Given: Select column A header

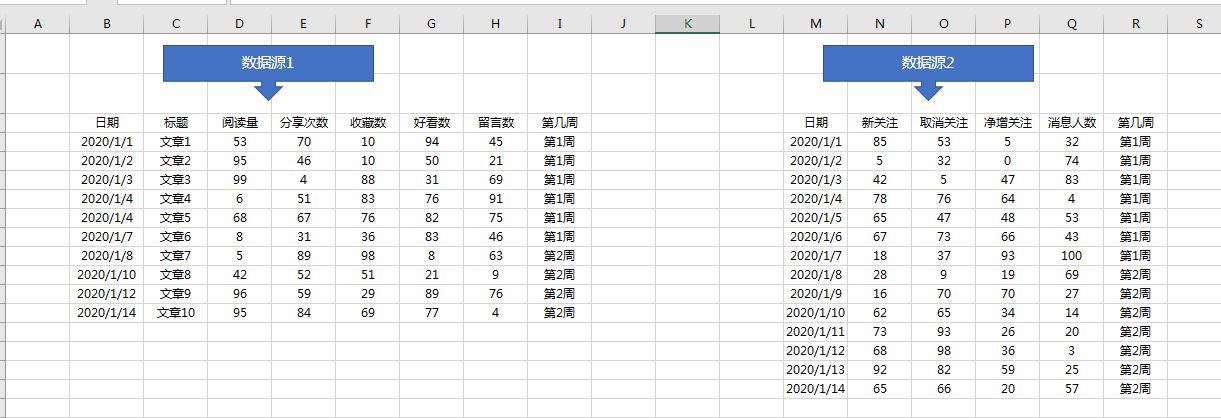Looking at the screenshot, I should pyautogui.click(x=38, y=25).
